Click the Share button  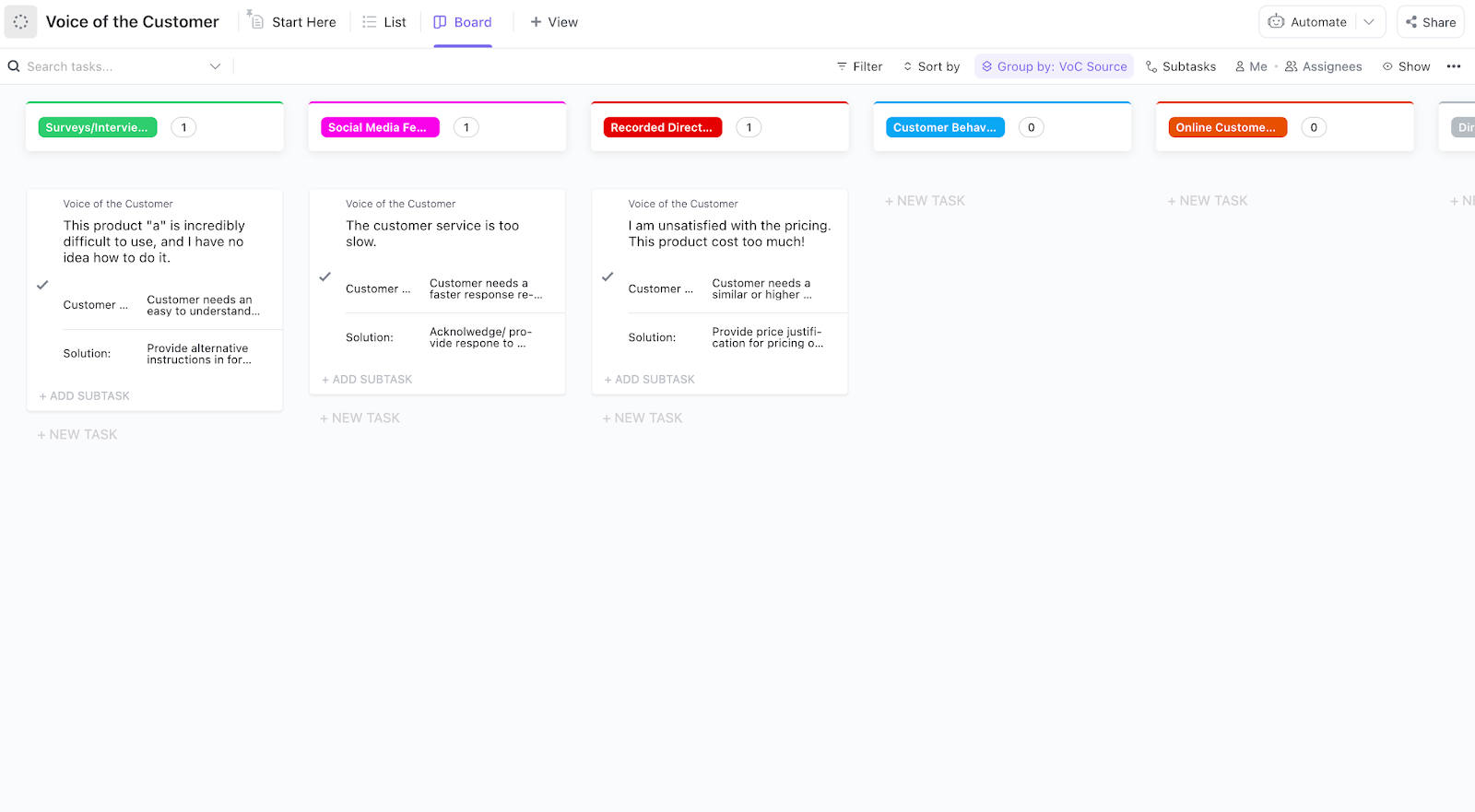(x=1431, y=22)
